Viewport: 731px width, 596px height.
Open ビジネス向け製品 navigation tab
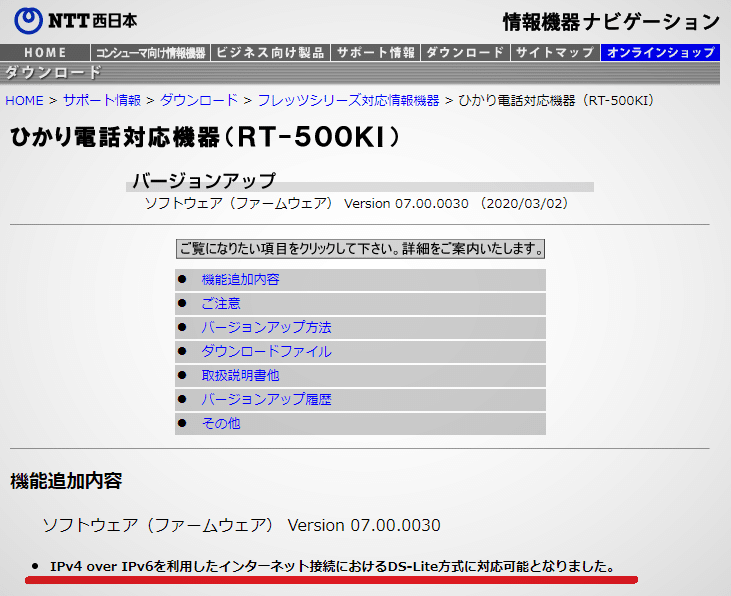[x=270, y=53]
